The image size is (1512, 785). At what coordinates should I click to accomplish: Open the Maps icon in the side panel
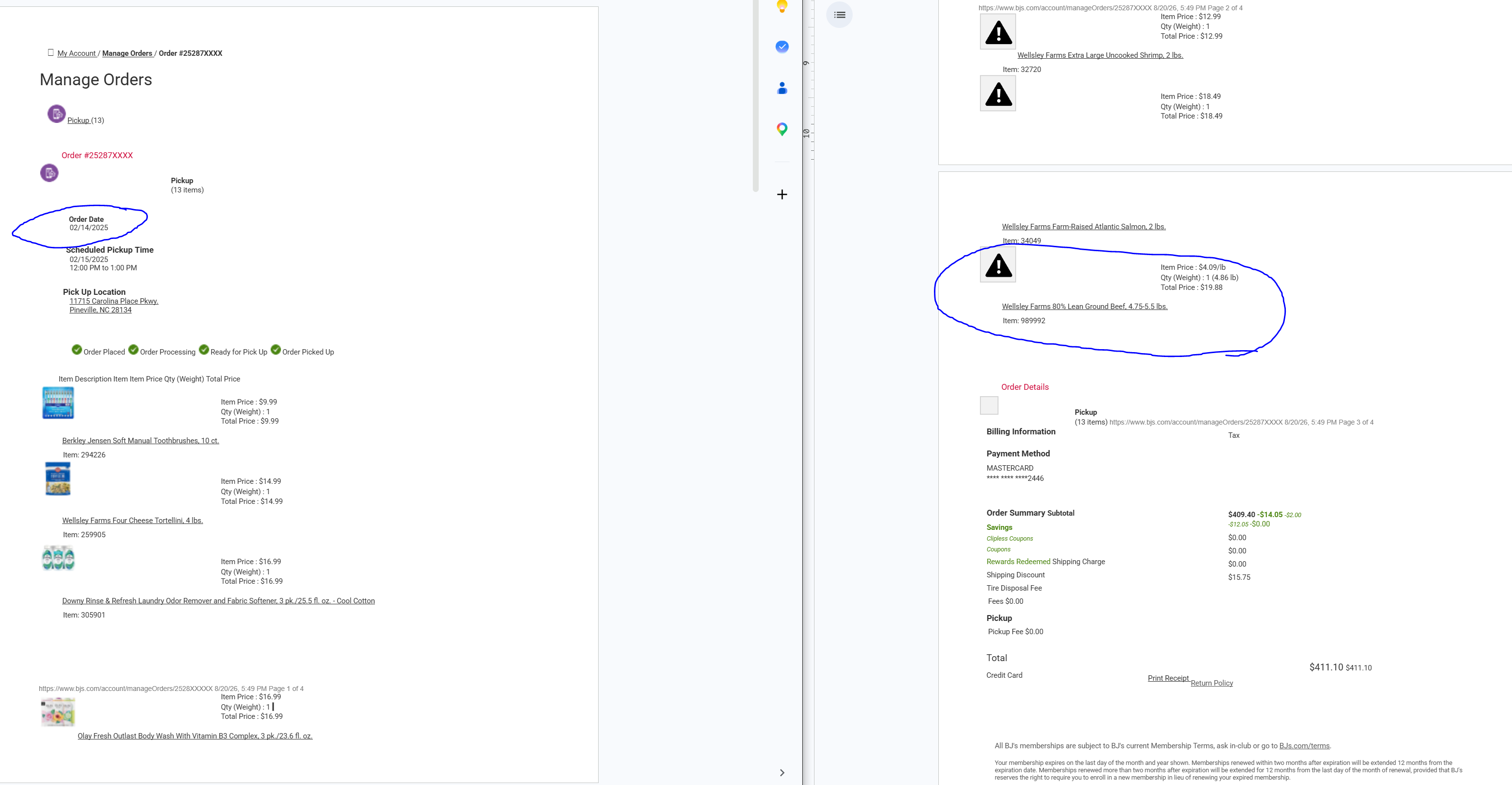point(782,129)
